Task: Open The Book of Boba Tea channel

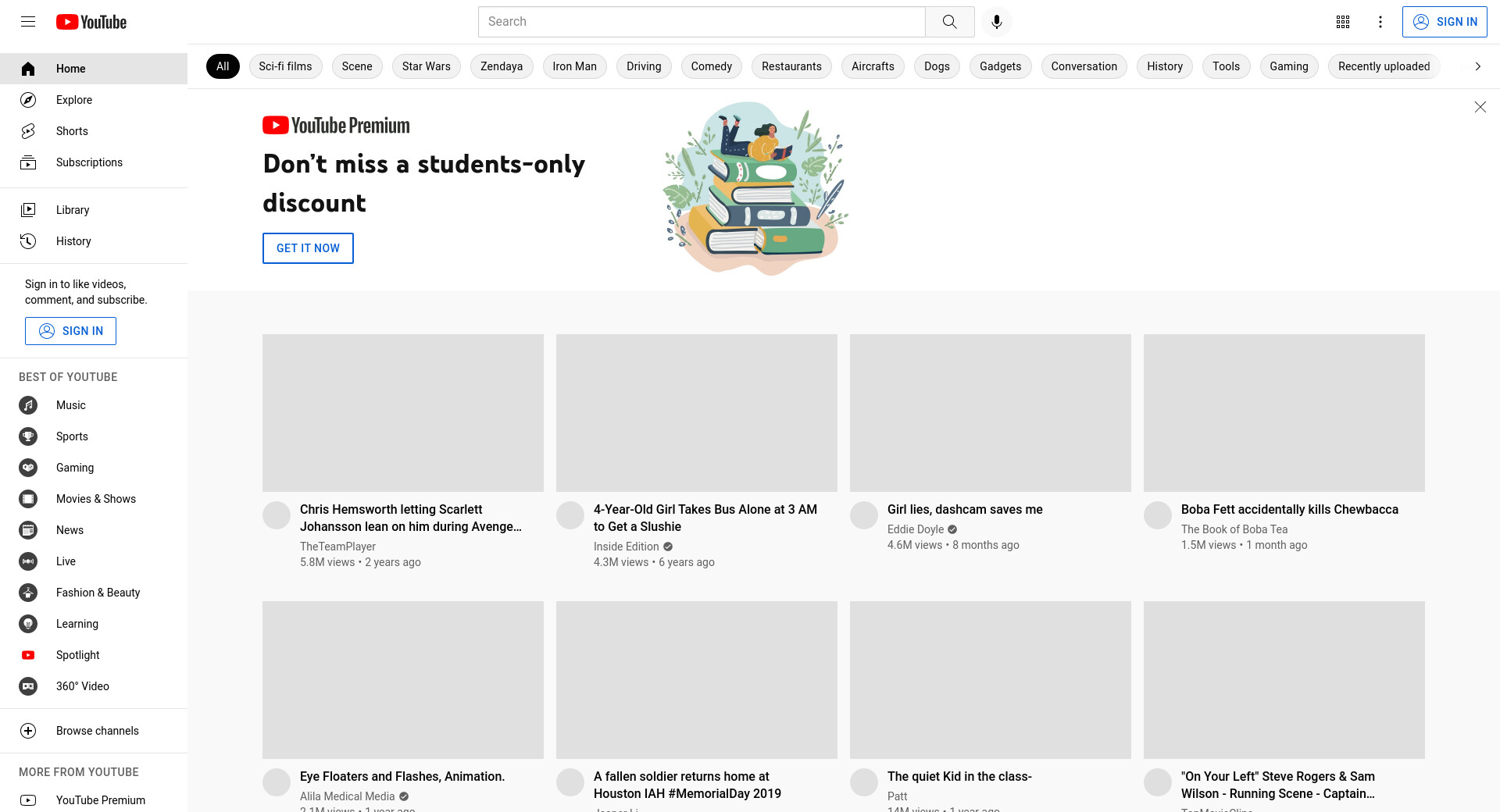Action: pos(1234,529)
